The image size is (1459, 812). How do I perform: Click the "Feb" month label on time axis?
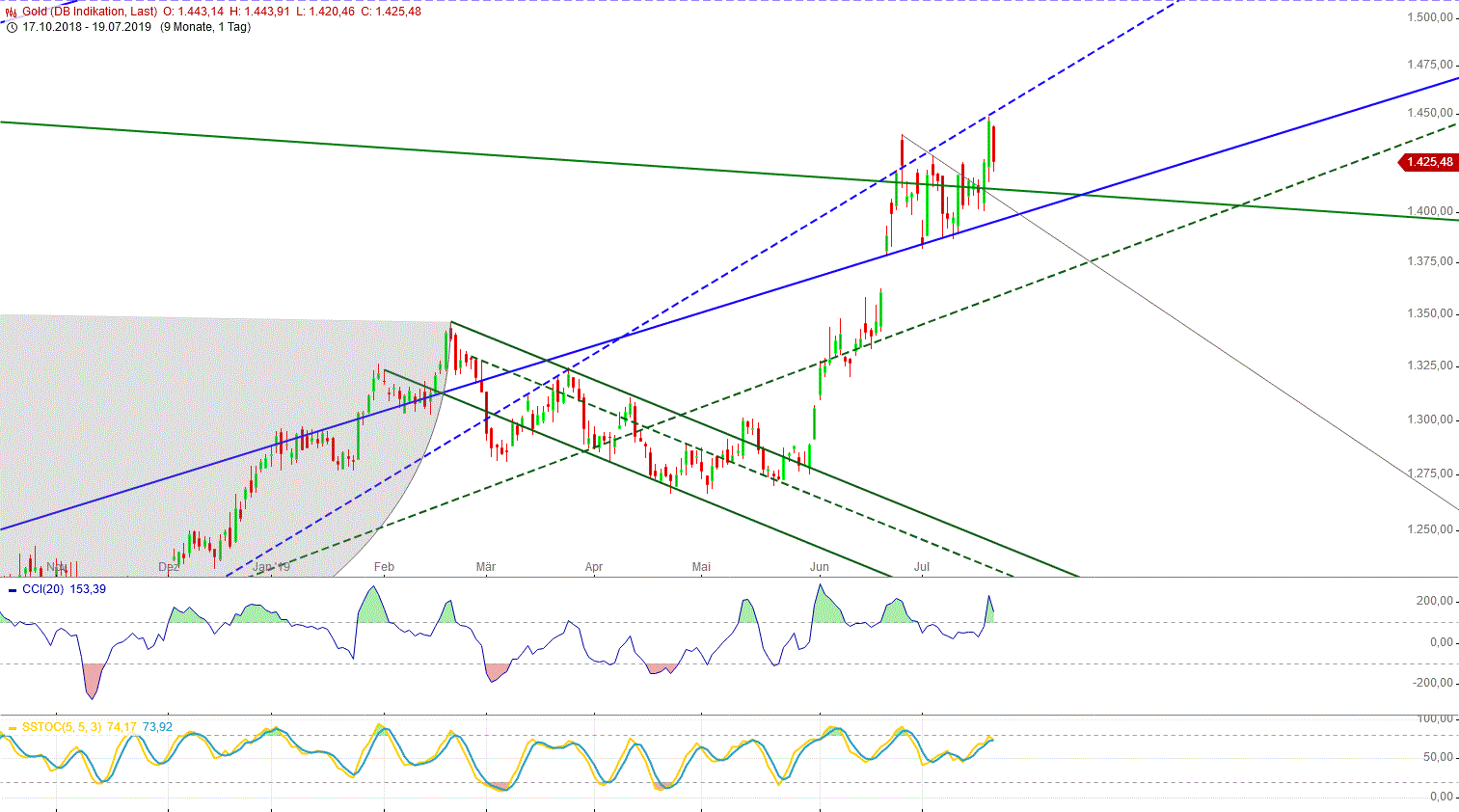coord(384,567)
